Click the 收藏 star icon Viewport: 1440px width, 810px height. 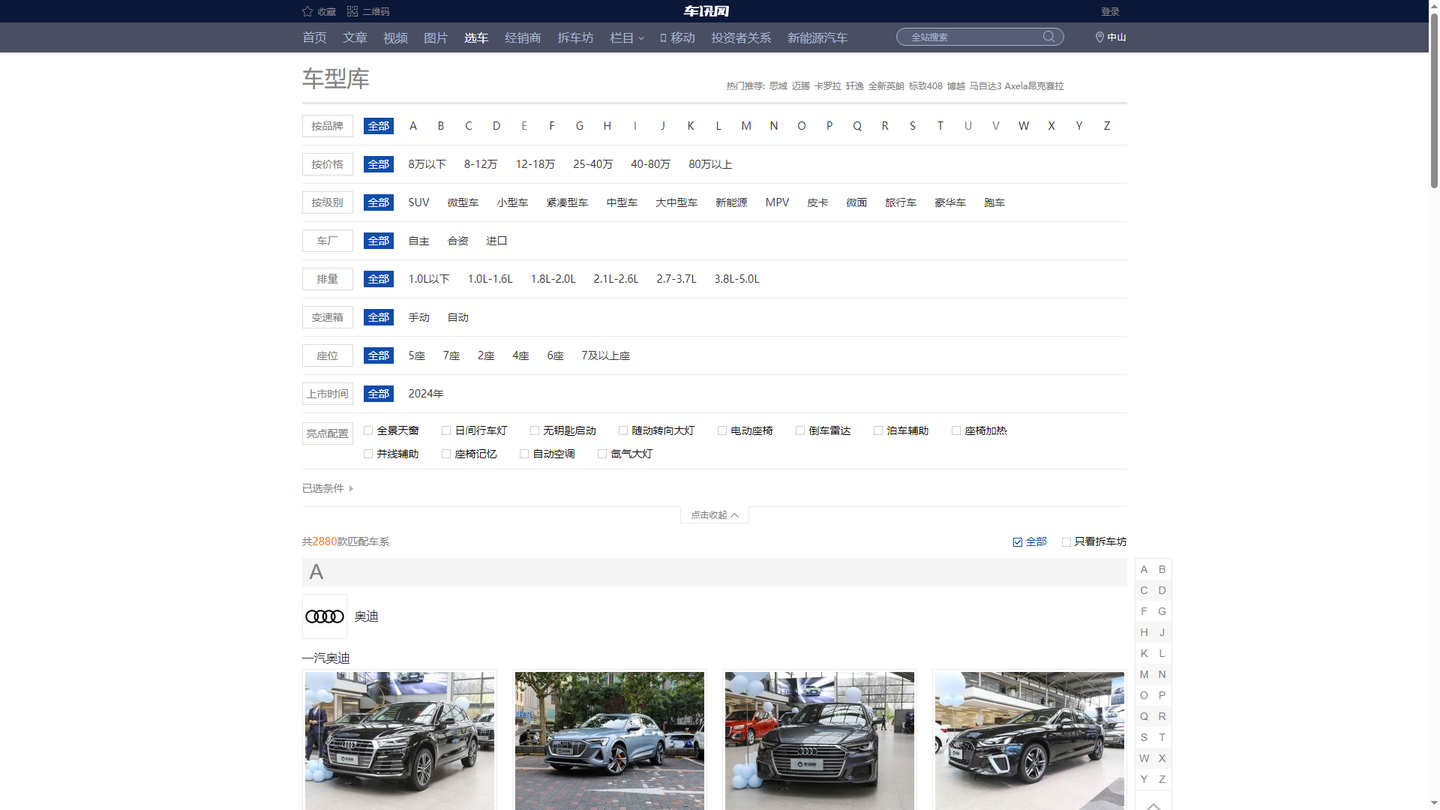tap(307, 12)
